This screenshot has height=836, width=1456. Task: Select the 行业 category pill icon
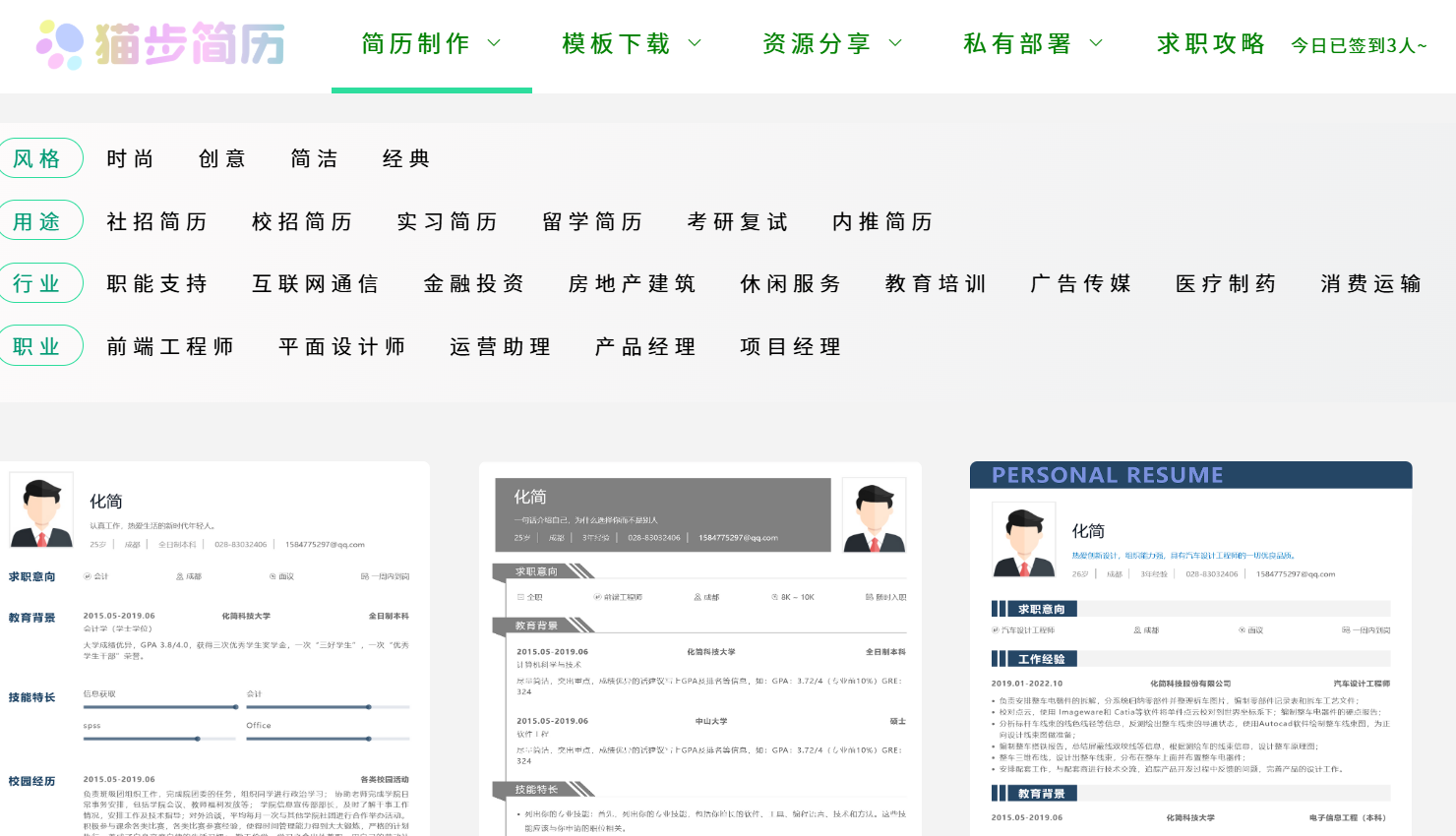[41, 282]
